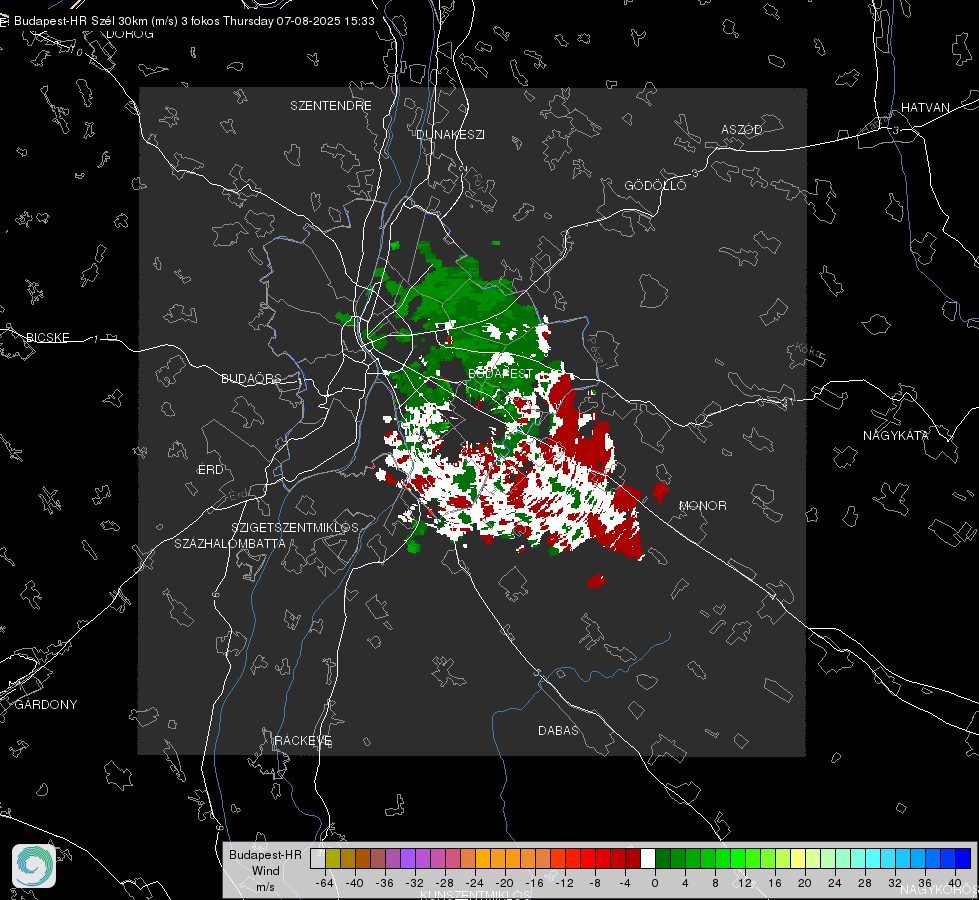
Task: Click the RÁCKEVE map label
Action: [303, 741]
